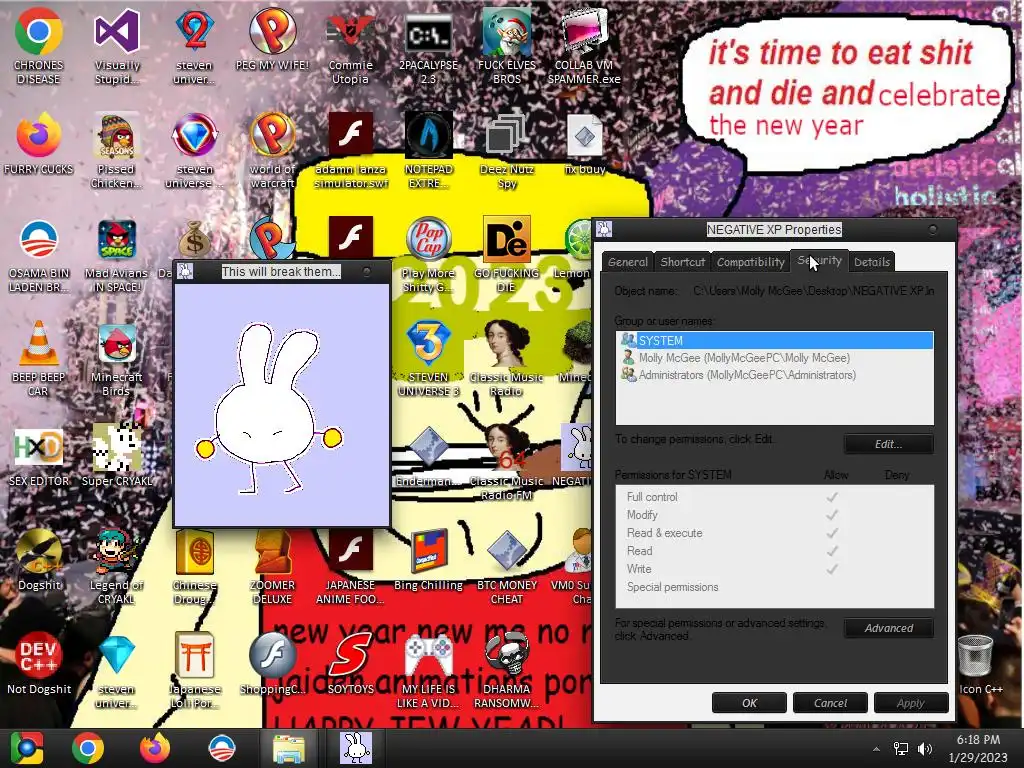Click the Object name path text

pos(814,291)
